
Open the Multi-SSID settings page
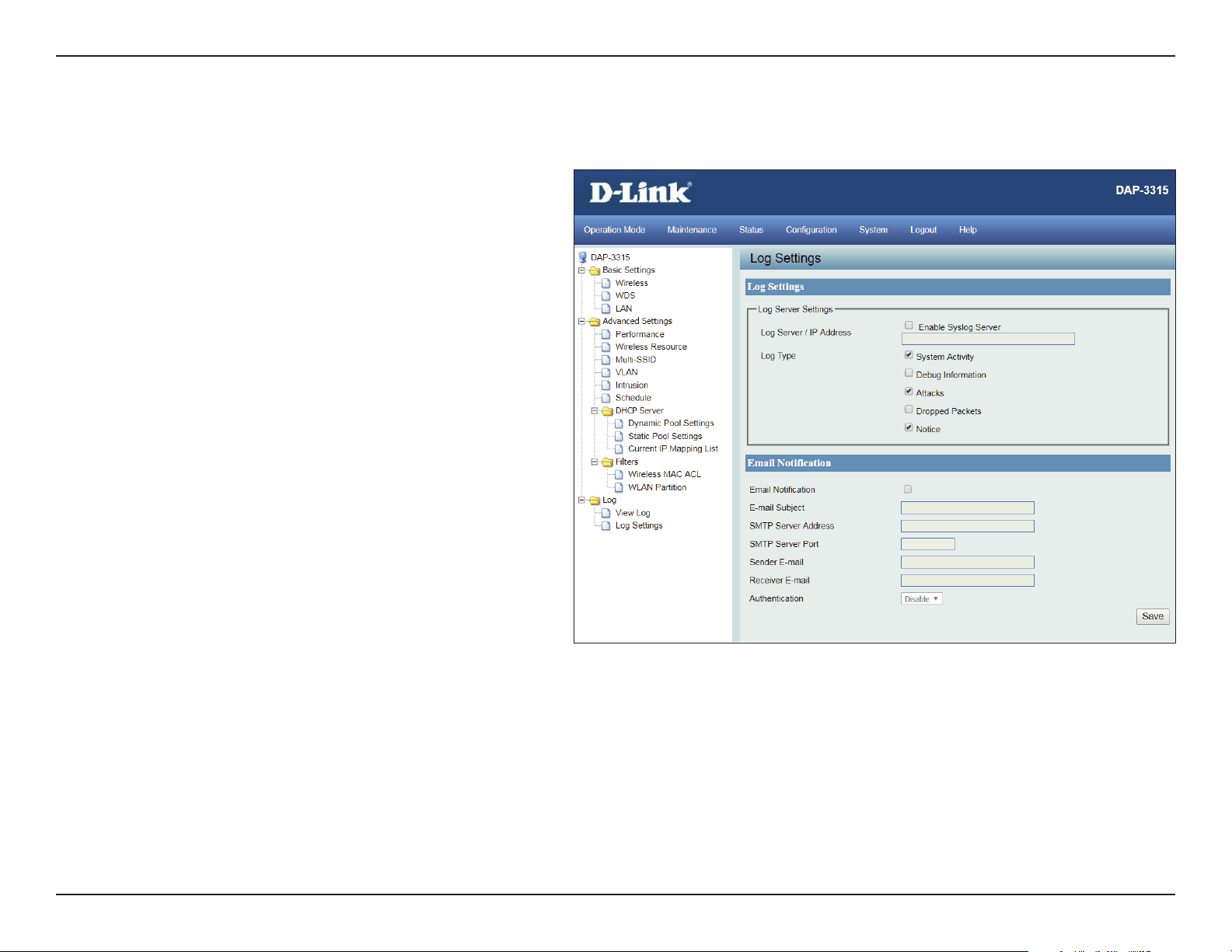636,360
